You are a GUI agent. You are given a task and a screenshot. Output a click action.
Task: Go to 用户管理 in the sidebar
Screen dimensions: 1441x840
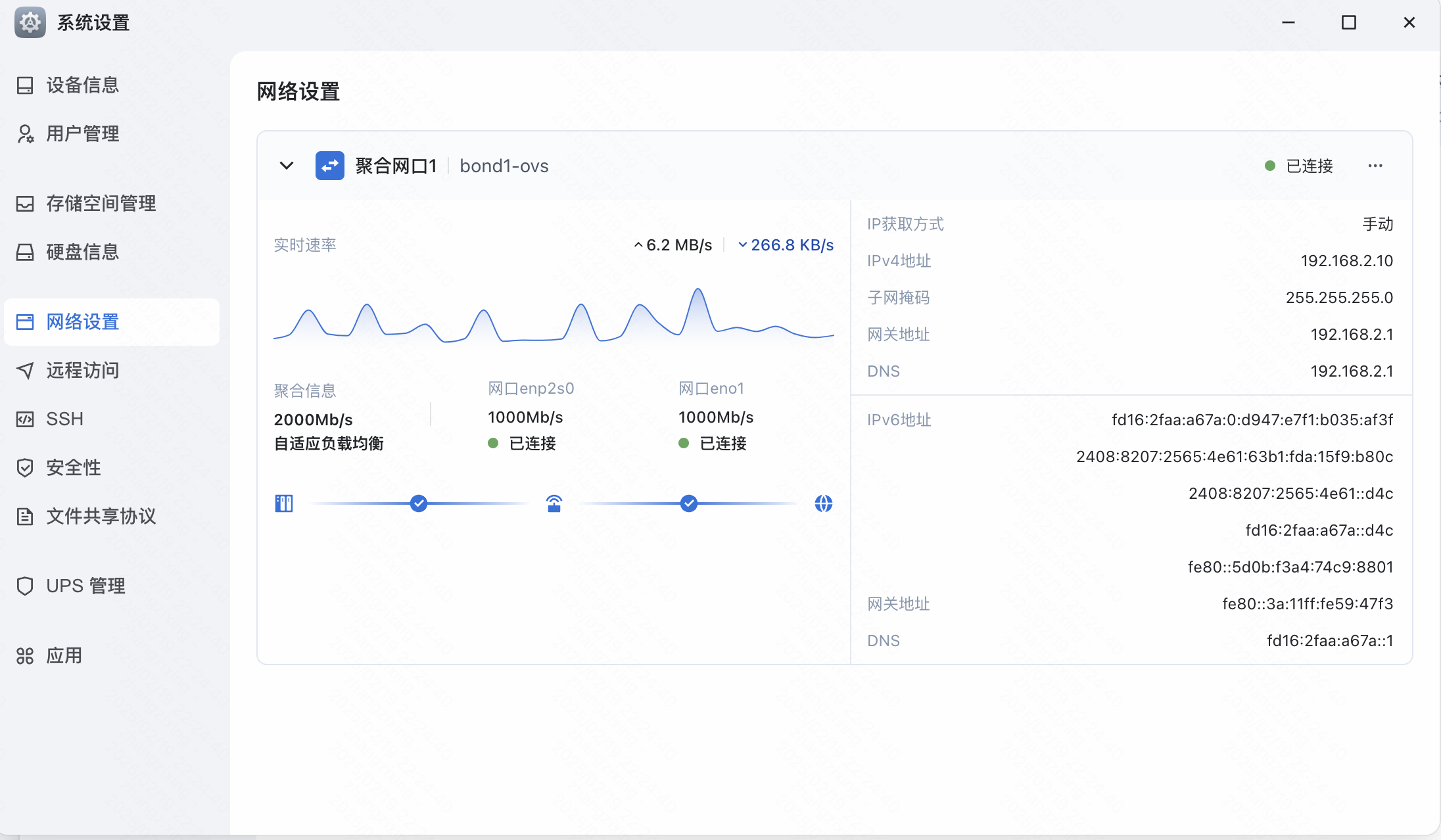click(112, 134)
